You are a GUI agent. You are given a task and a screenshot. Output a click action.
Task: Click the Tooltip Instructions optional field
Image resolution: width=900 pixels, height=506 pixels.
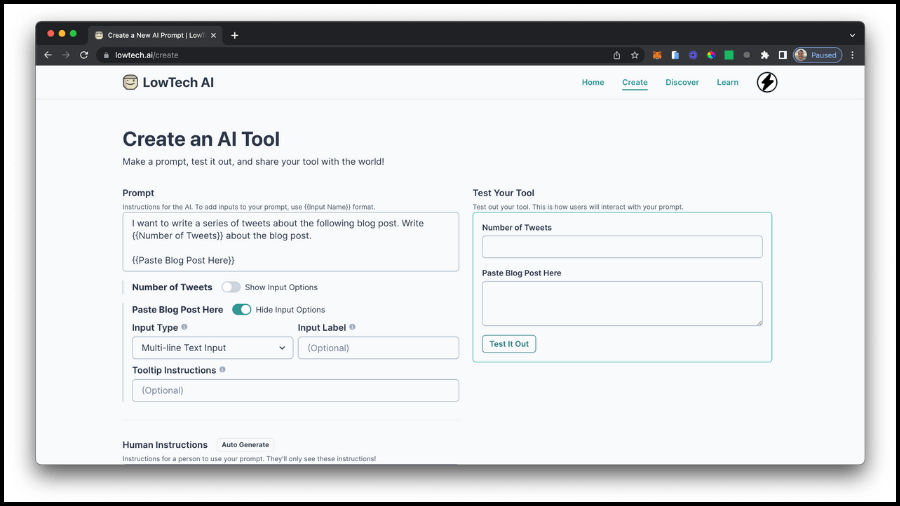295,390
